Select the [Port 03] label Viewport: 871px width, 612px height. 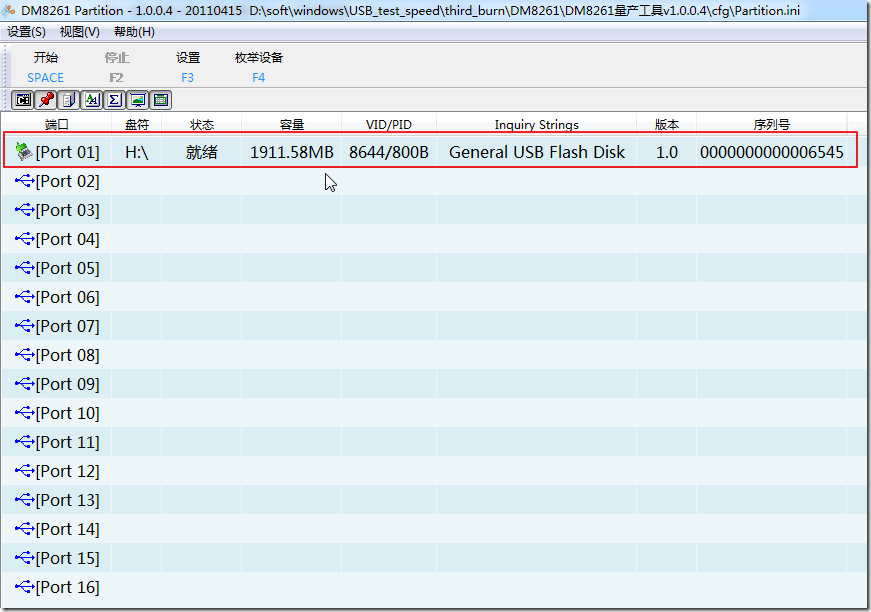pyautogui.click(x=68, y=210)
